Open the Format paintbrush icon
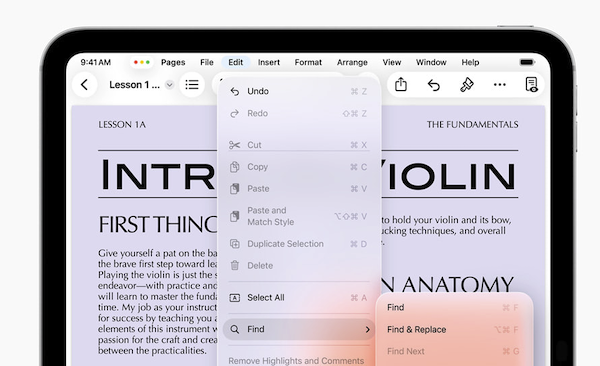 [466, 85]
